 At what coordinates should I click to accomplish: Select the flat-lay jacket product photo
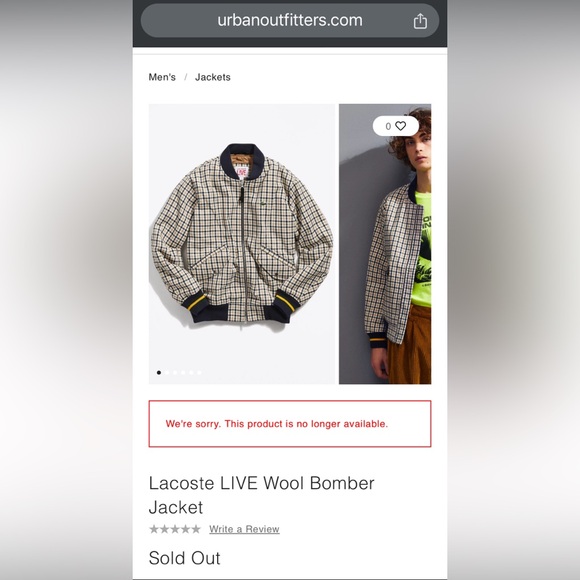[242, 244]
